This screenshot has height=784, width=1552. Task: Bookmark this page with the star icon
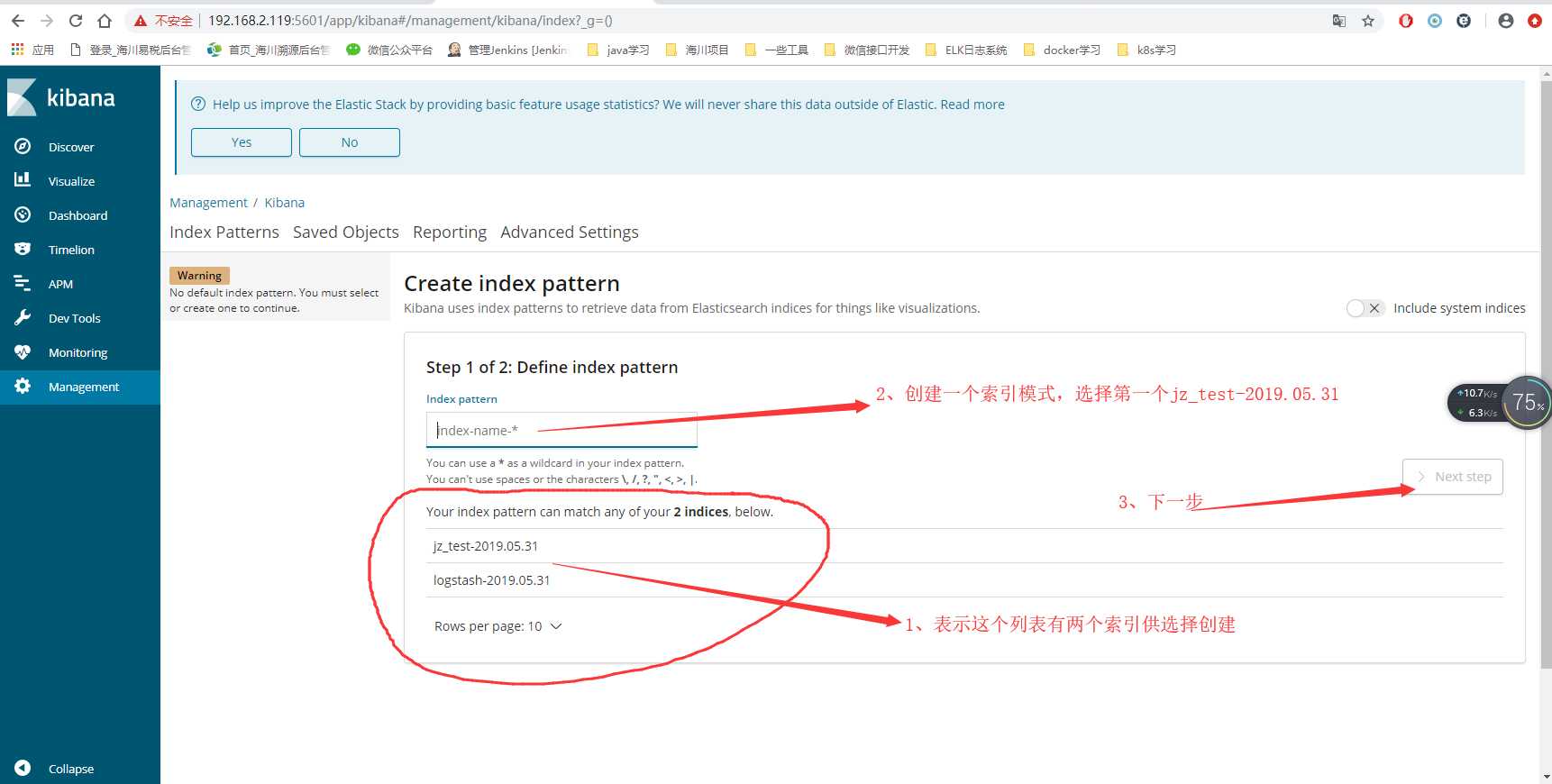(x=1368, y=21)
